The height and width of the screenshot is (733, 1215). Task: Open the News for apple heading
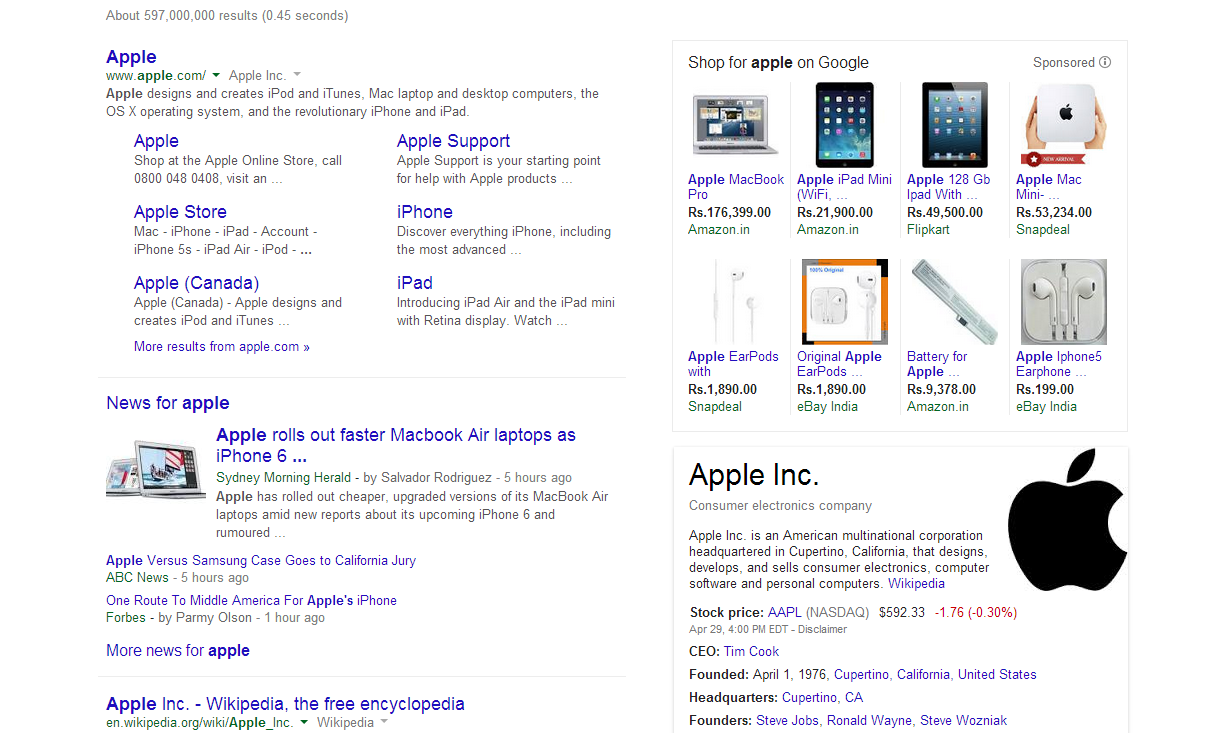tap(168, 403)
